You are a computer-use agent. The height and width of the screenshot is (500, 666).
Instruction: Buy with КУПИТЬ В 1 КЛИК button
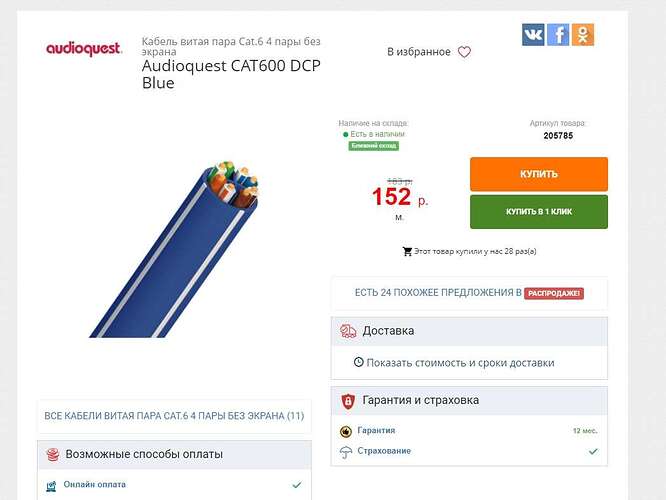tap(539, 212)
